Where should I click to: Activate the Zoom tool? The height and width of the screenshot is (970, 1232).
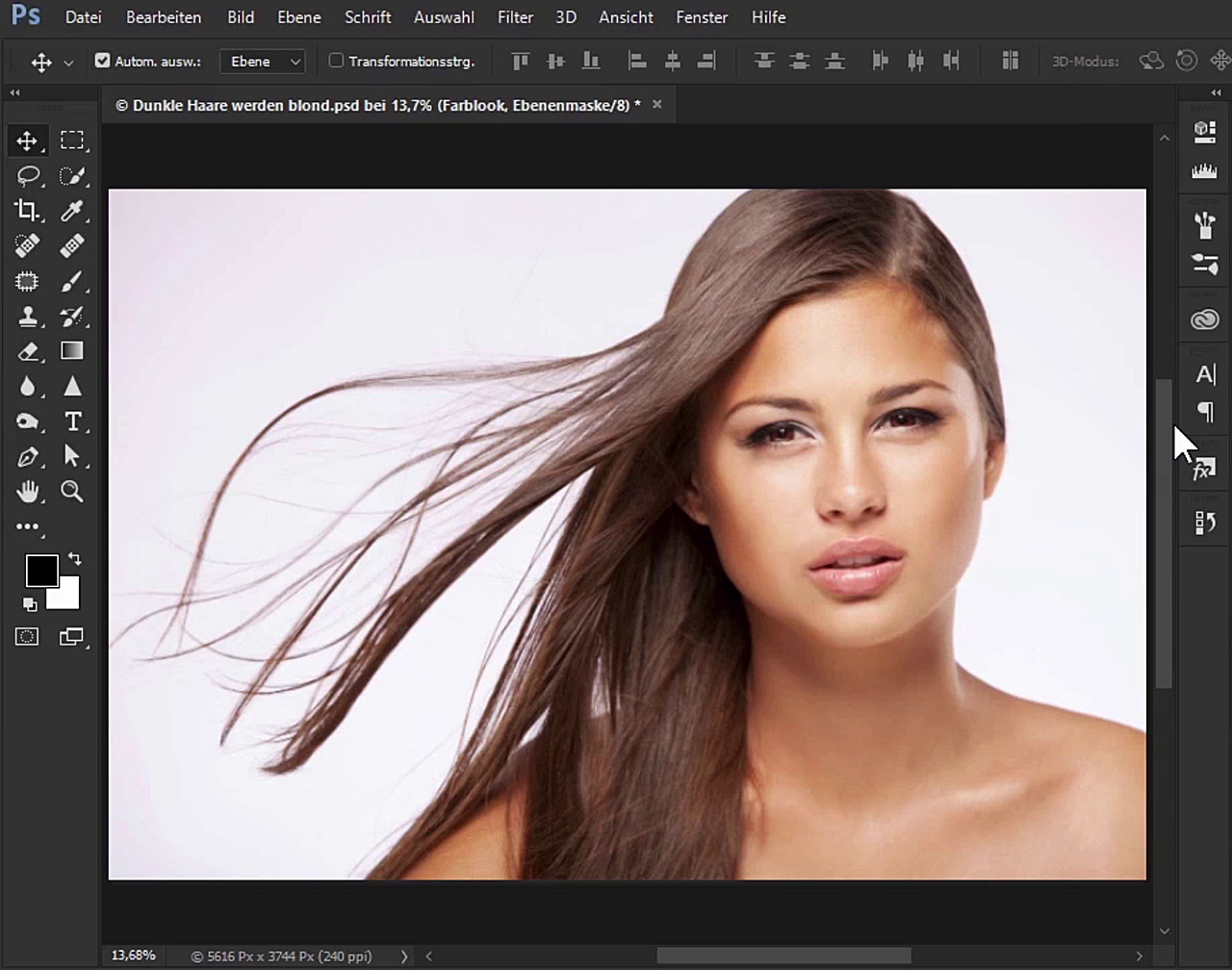(72, 492)
